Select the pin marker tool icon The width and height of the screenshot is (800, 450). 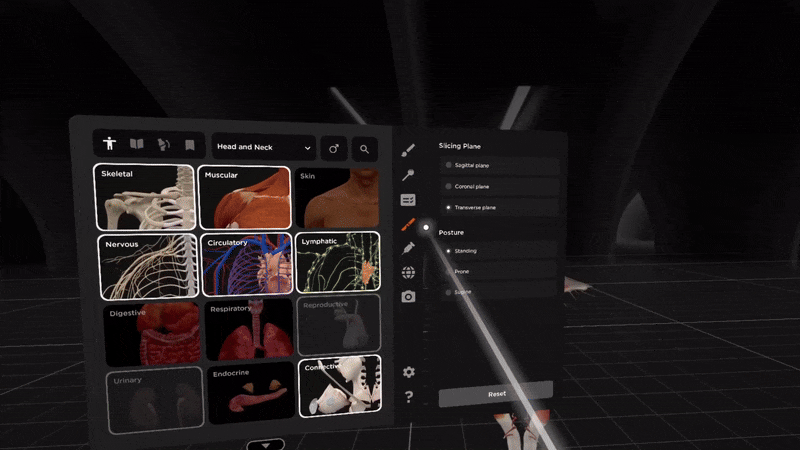click(x=408, y=175)
